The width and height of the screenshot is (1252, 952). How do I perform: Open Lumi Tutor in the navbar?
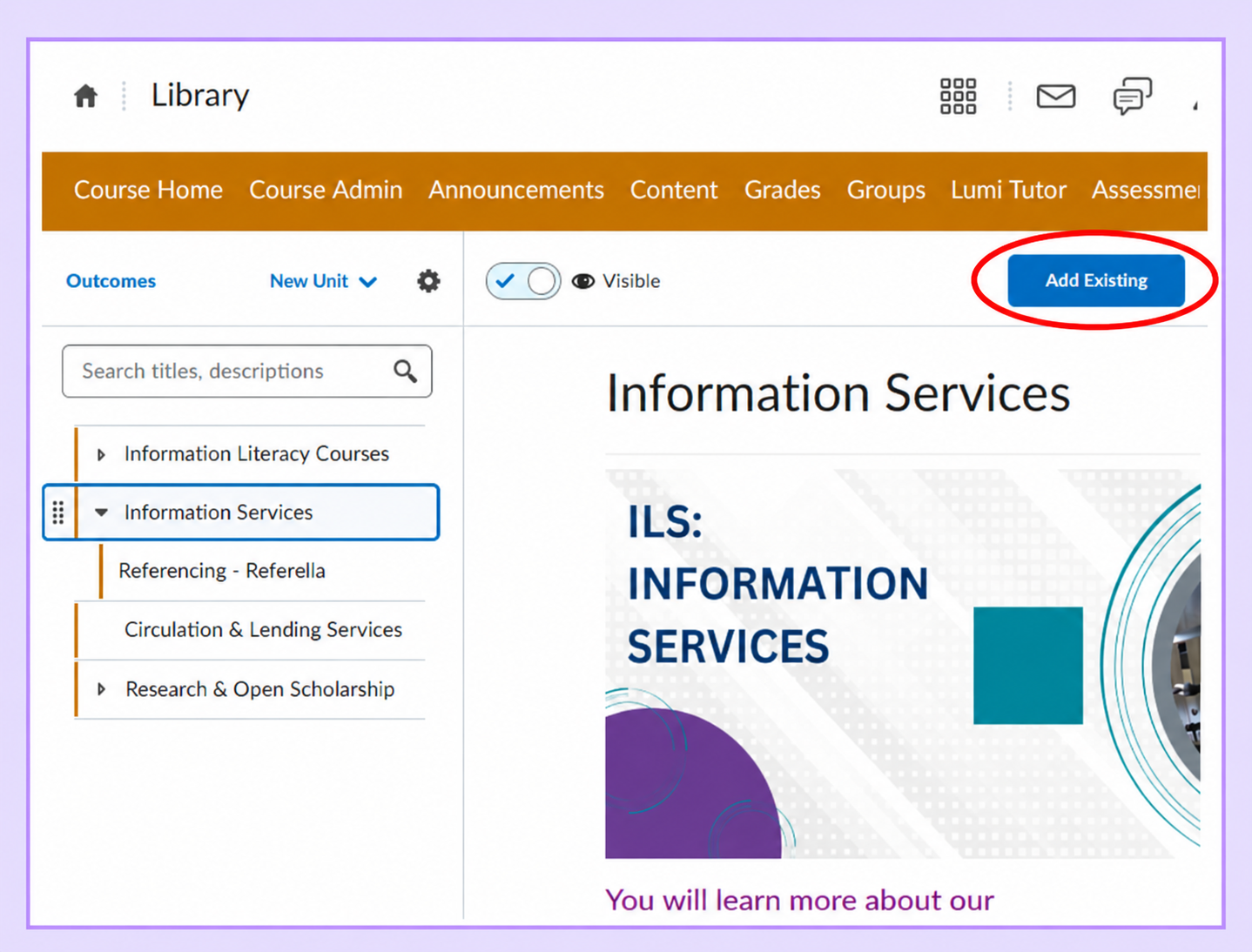point(1008,190)
